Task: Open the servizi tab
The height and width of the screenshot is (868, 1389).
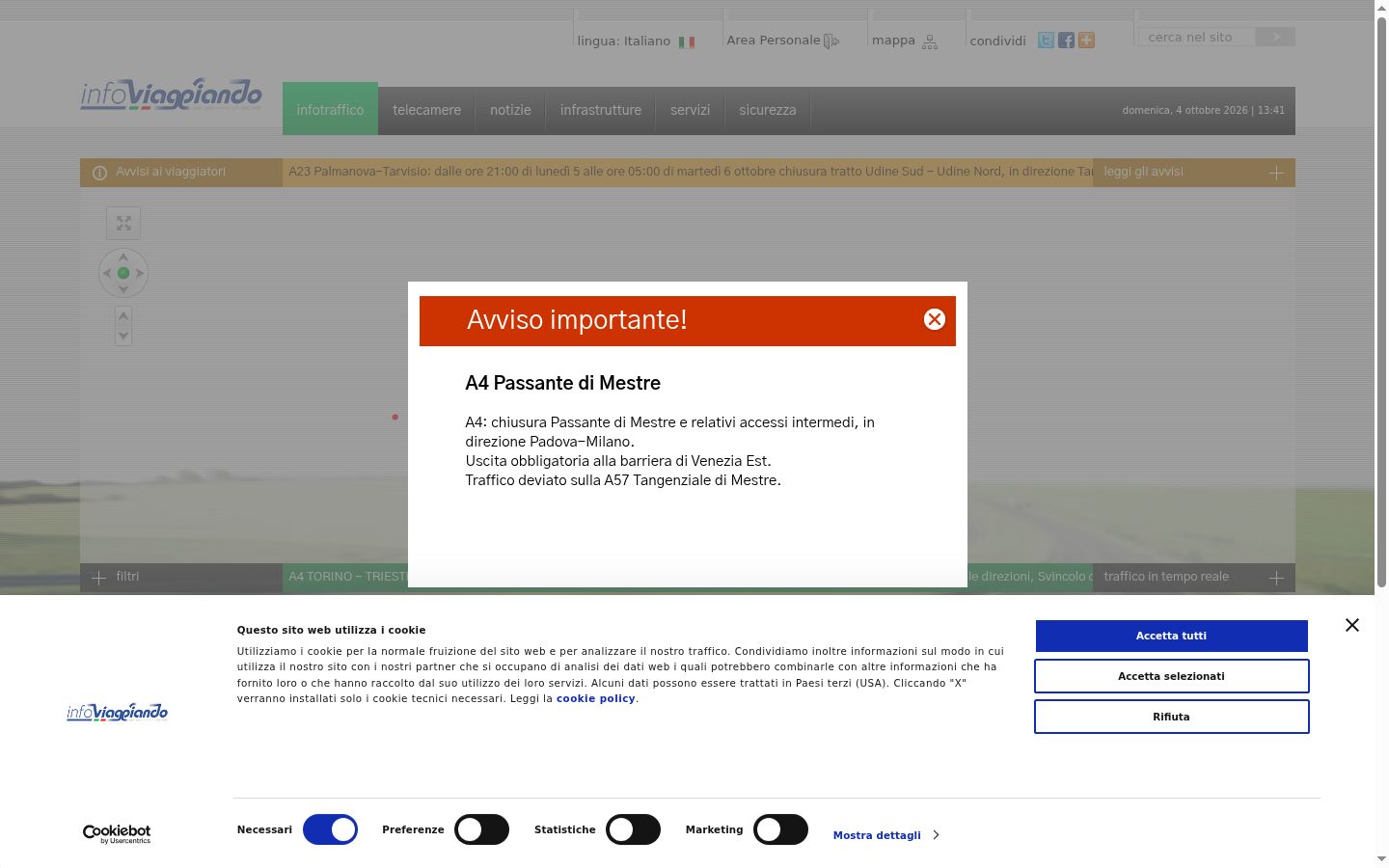Action: tap(691, 110)
